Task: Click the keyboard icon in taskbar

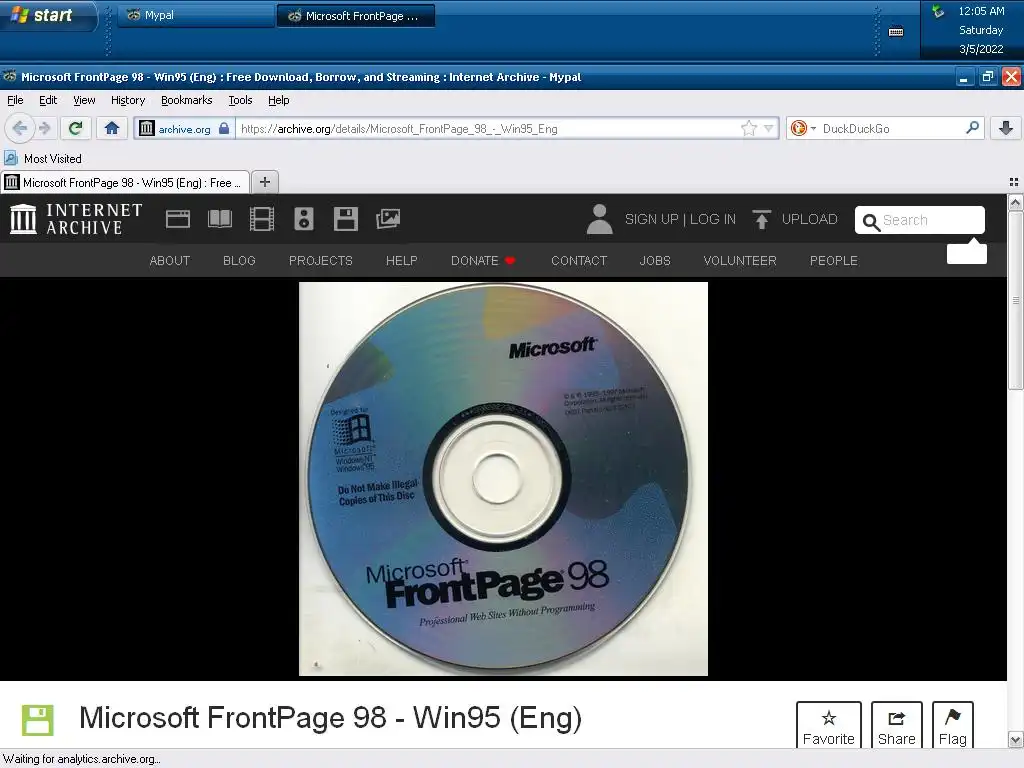Action: (x=896, y=31)
